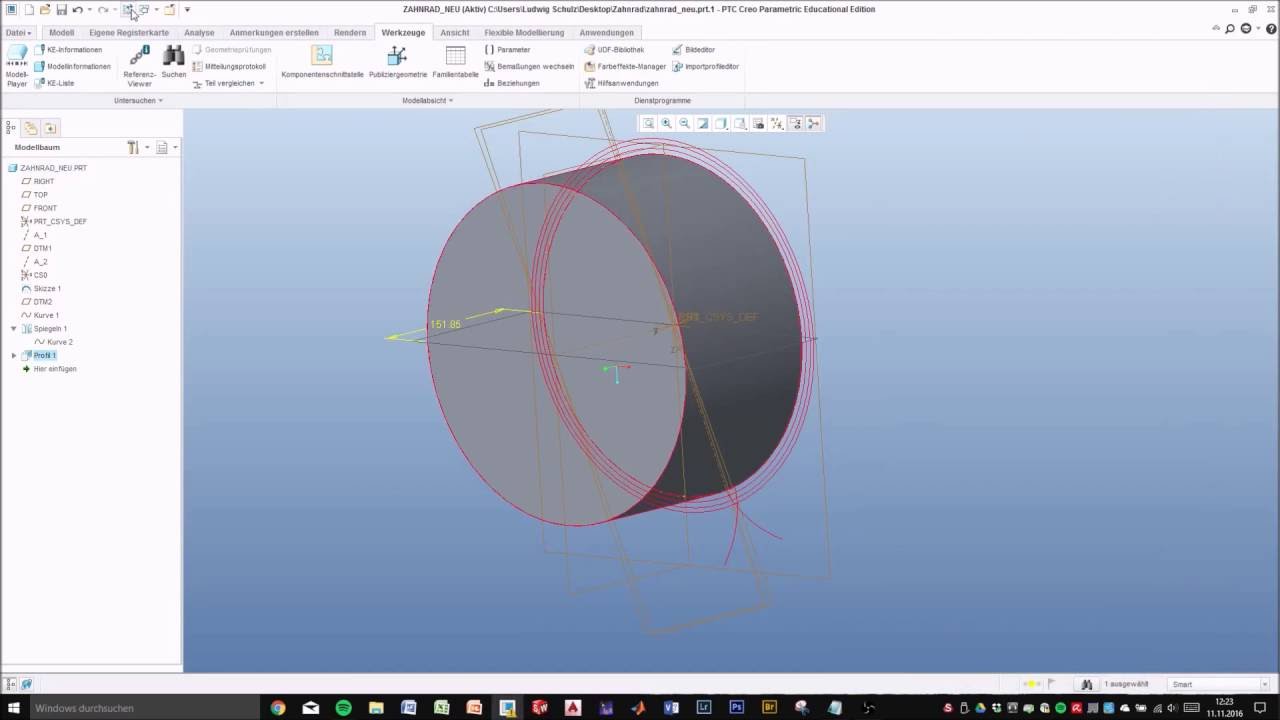Click the Zoom out icon in graphics toolbar
1280x720 pixels.
(x=685, y=123)
